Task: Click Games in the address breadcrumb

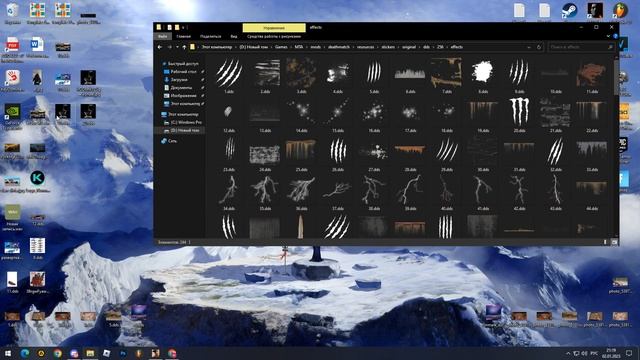Action: coord(281,47)
